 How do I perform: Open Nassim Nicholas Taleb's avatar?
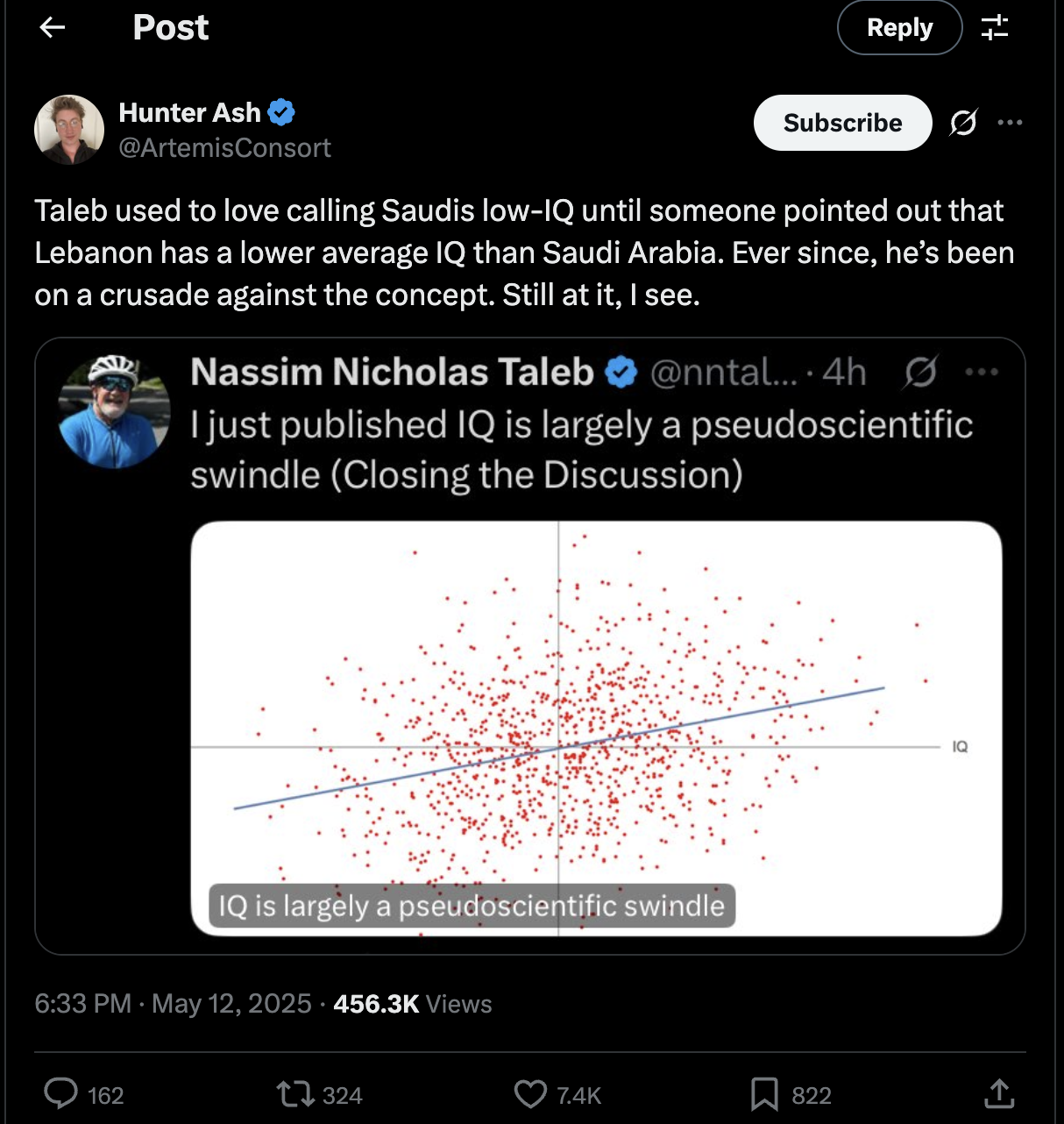[114, 412]
